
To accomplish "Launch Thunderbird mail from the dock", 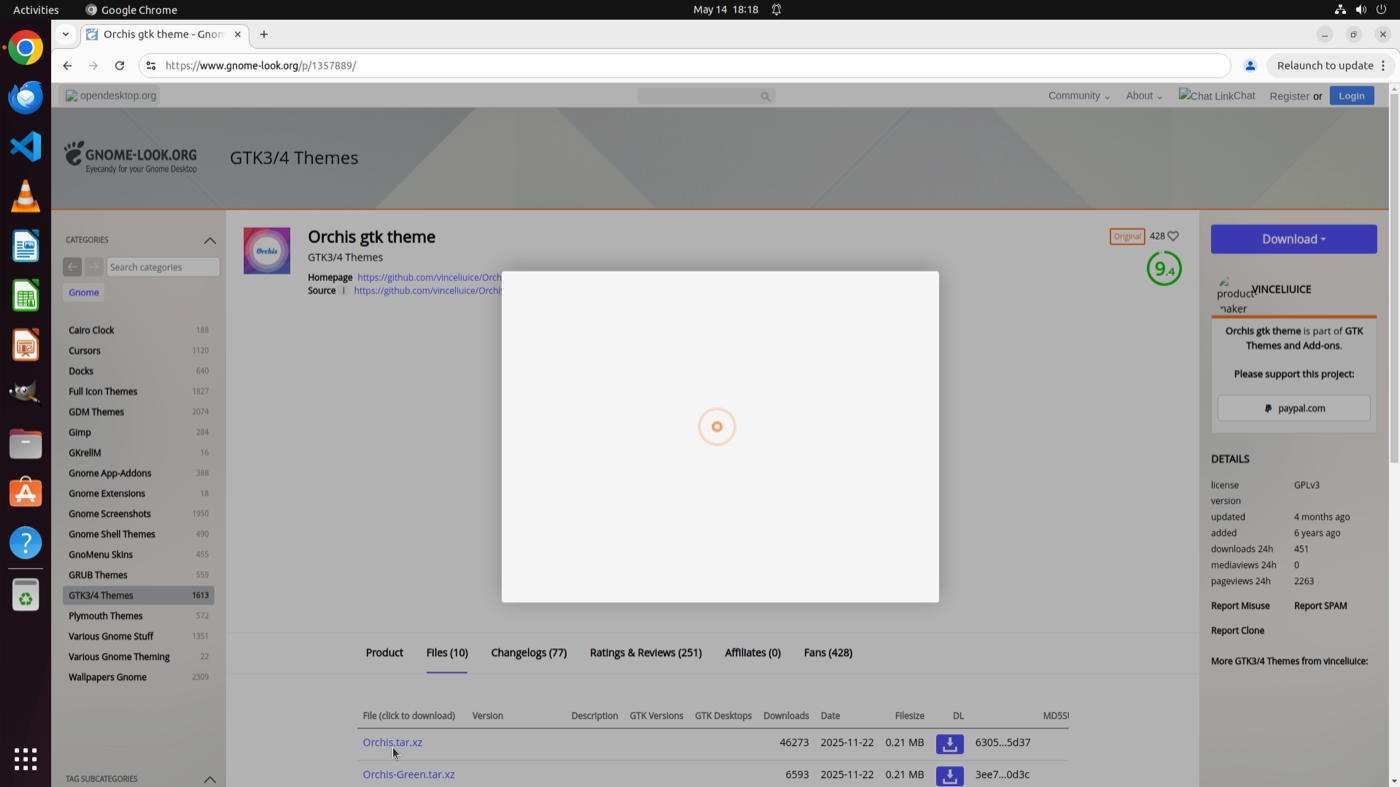I will 25,97.
